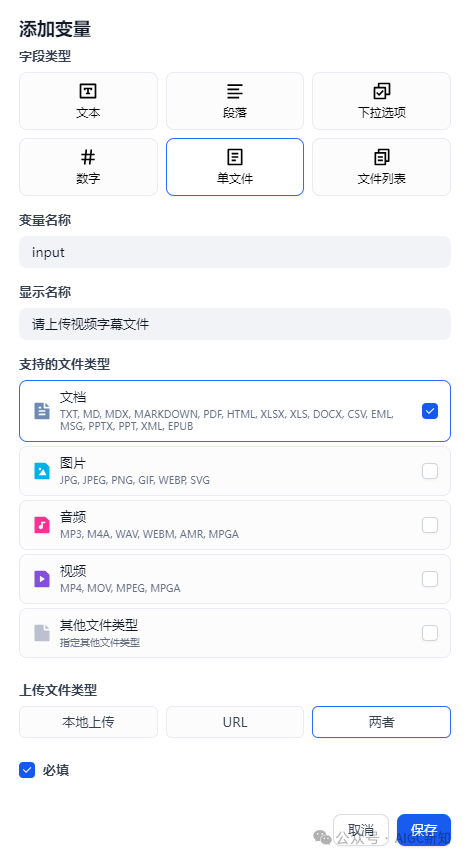Screen dimensions: 466x857
Task: Choose the 单文件 single file type icon
Action: coord(235,157)
